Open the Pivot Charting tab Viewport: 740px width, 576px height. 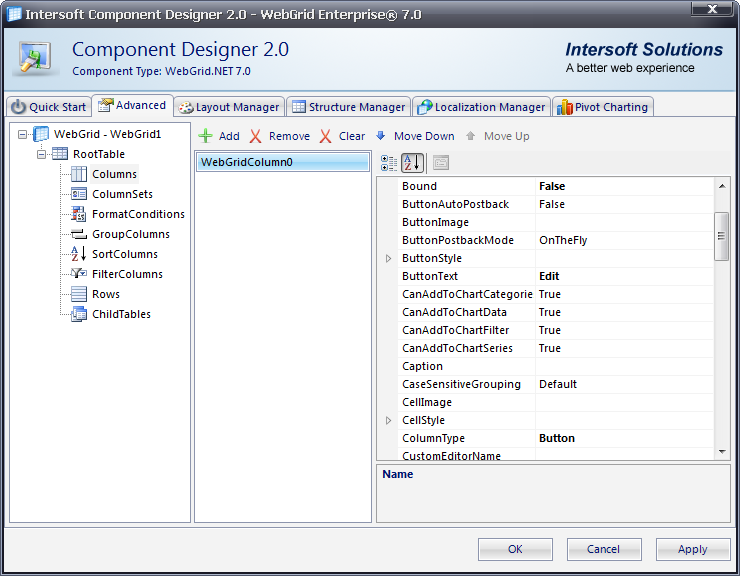click(x=602, y=107)
